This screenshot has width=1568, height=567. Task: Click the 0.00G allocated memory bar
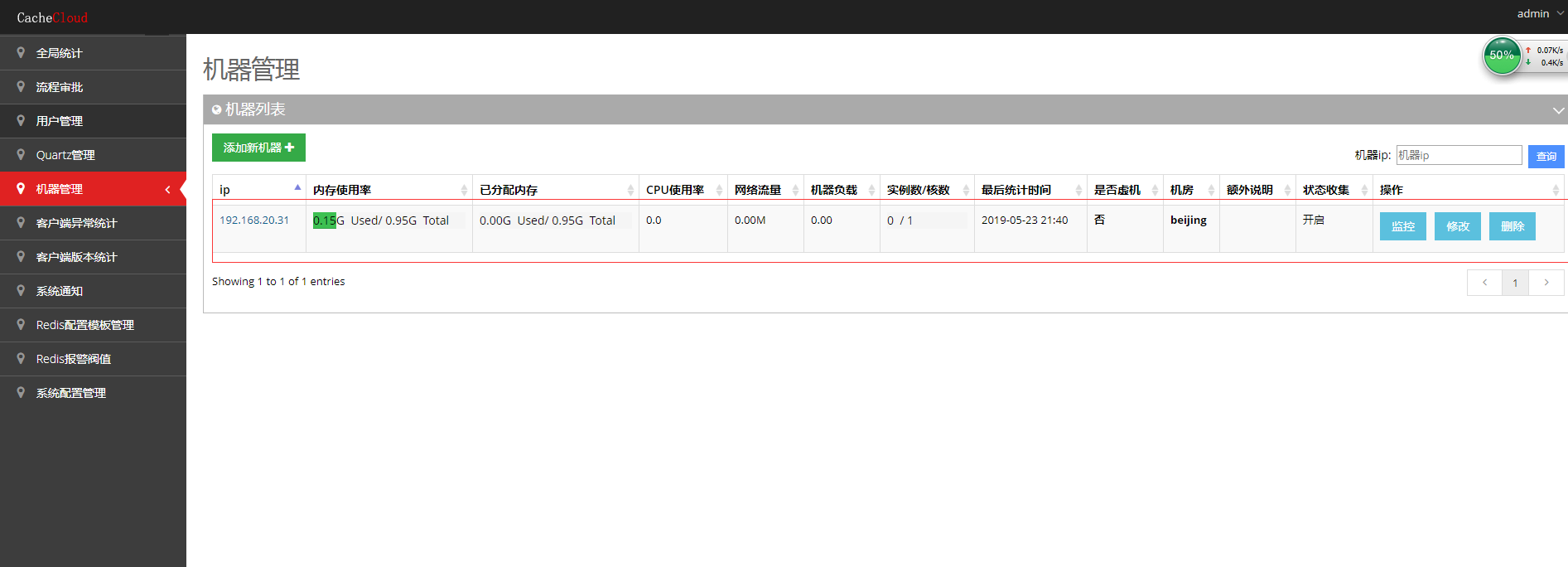tap(555, 220)
